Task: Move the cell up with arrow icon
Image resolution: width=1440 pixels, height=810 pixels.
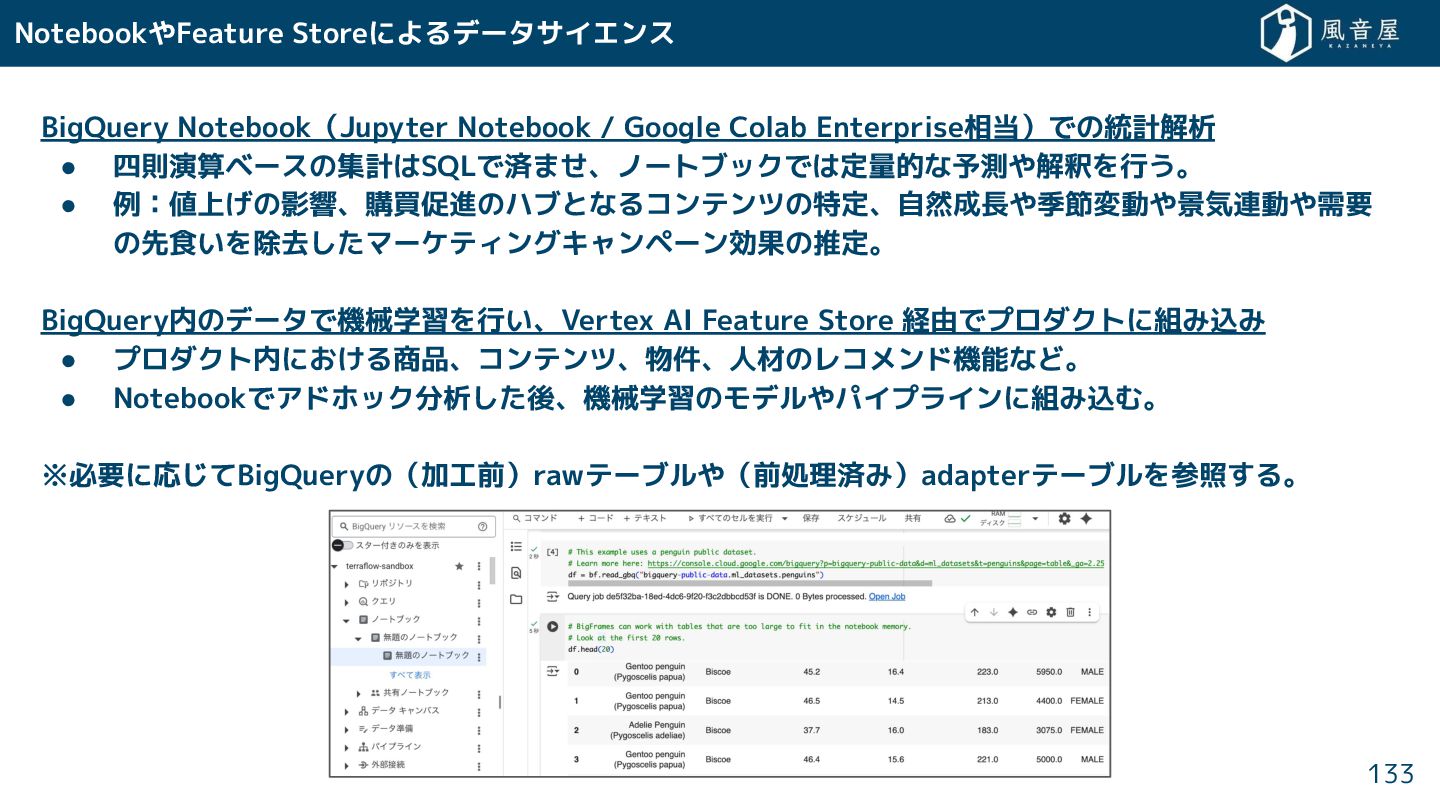Action: (974, 612)
